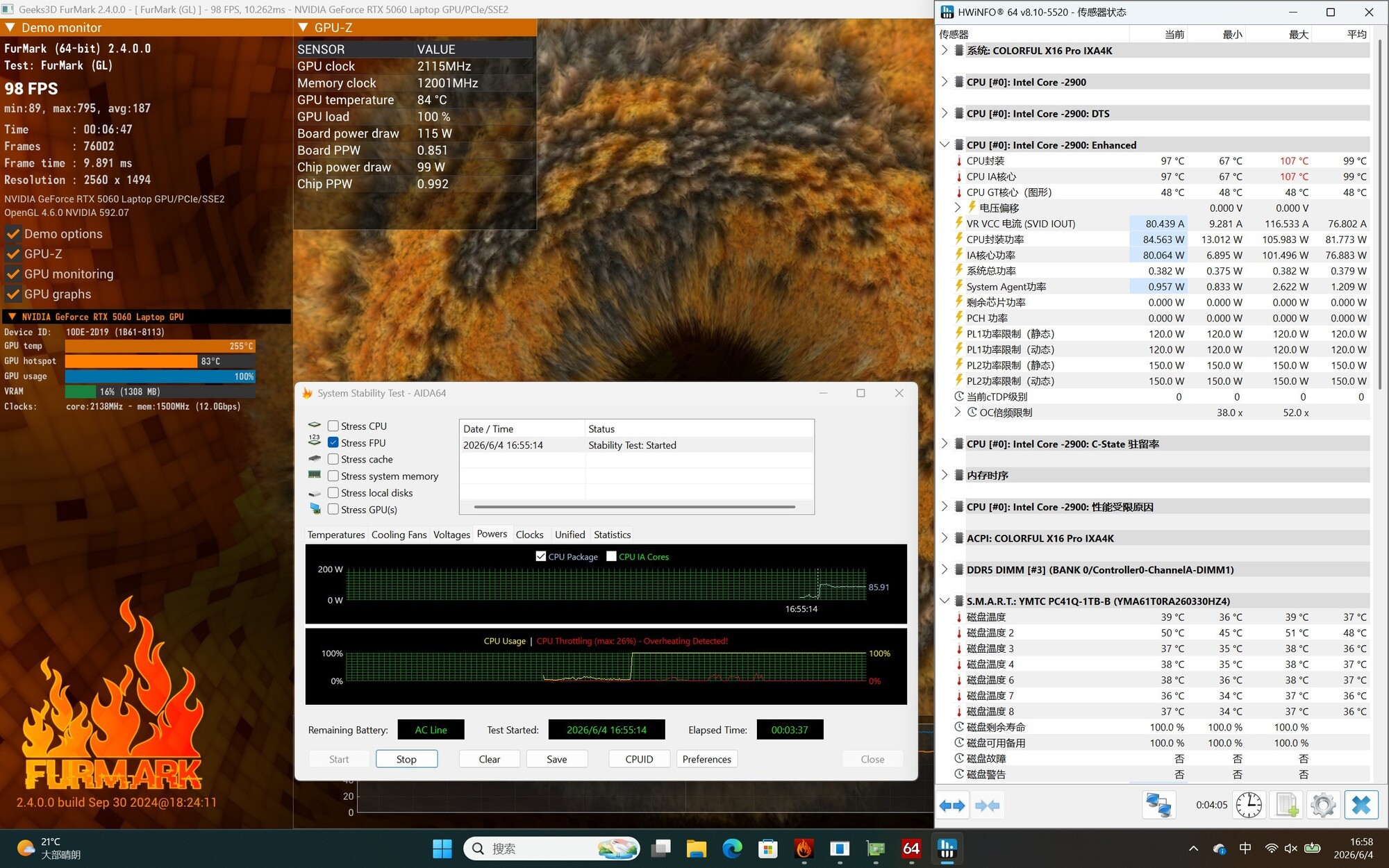Viewport: 1389px width, 868px height.
Task: Click Save button in AIDA64
Action: (x=556, y=759)
